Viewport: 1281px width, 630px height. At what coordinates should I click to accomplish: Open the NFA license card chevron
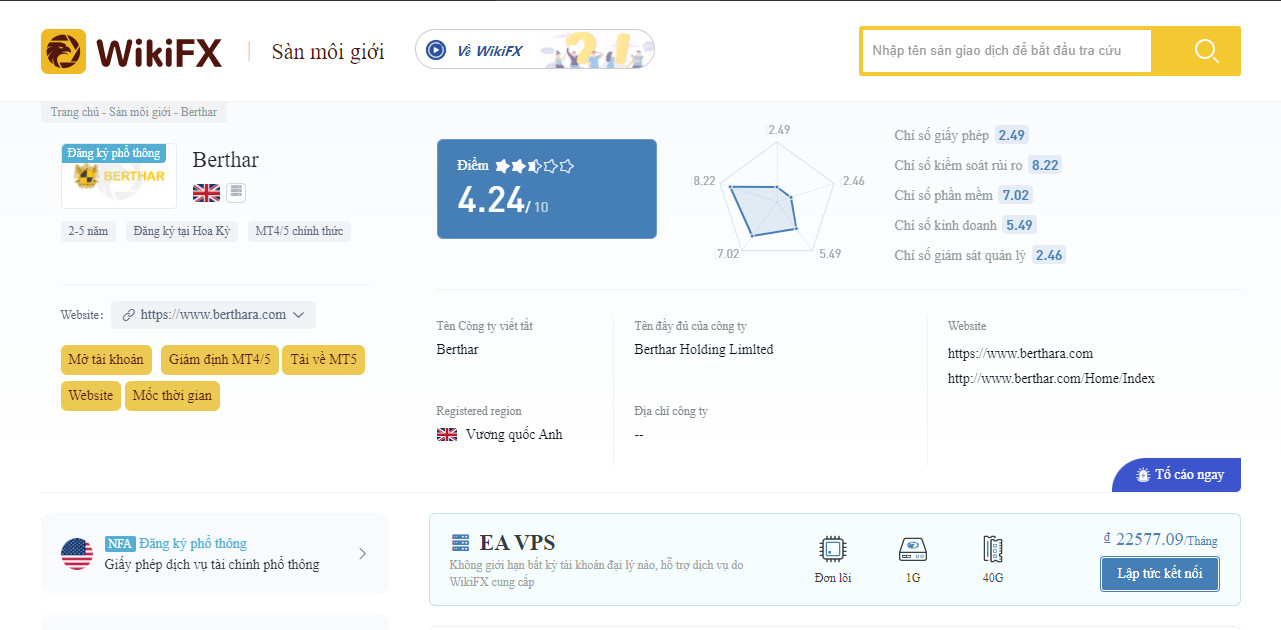coord(362,553)
